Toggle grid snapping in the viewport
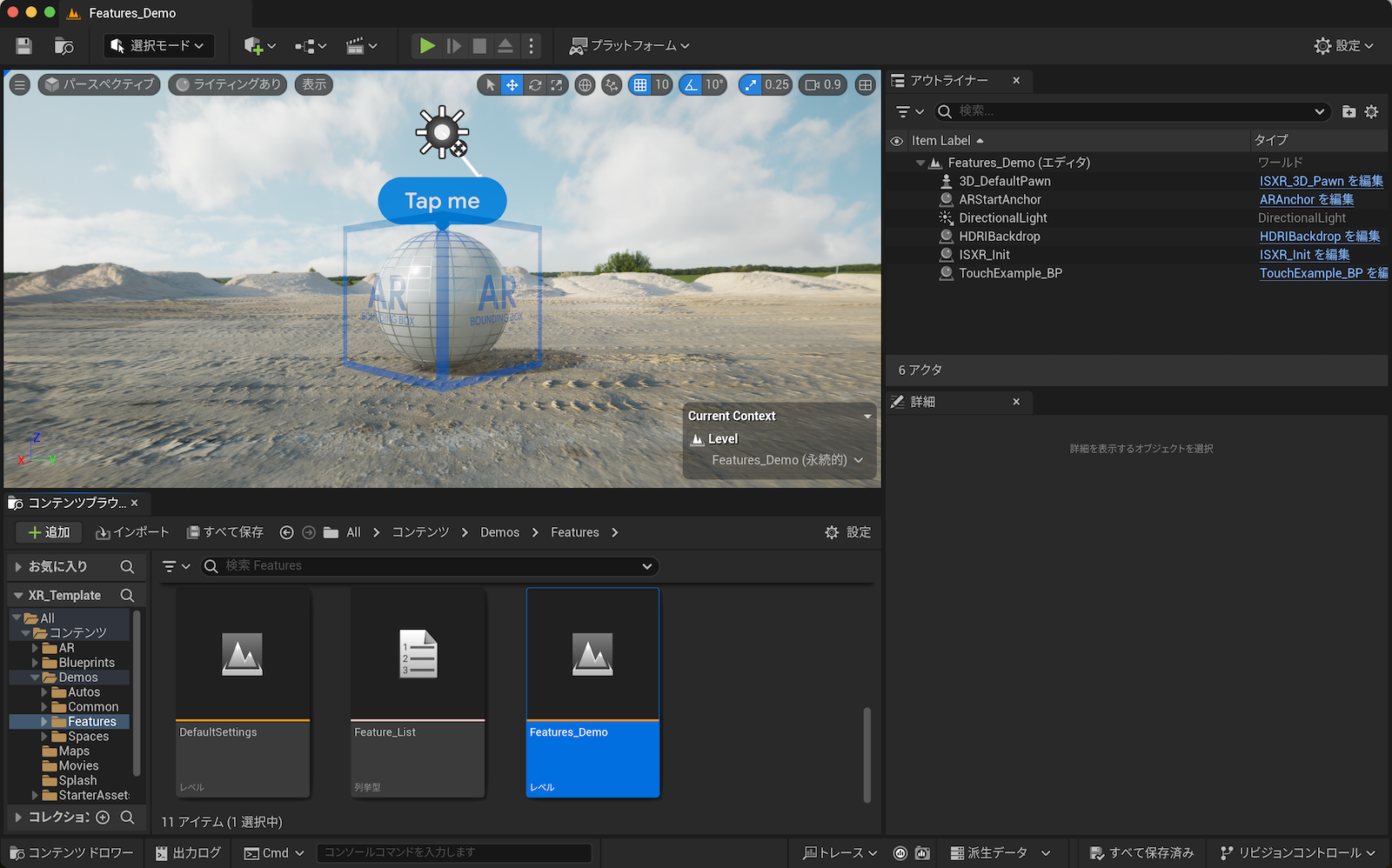The width and height of the screenshot is (1392, 868). [640, 84]
